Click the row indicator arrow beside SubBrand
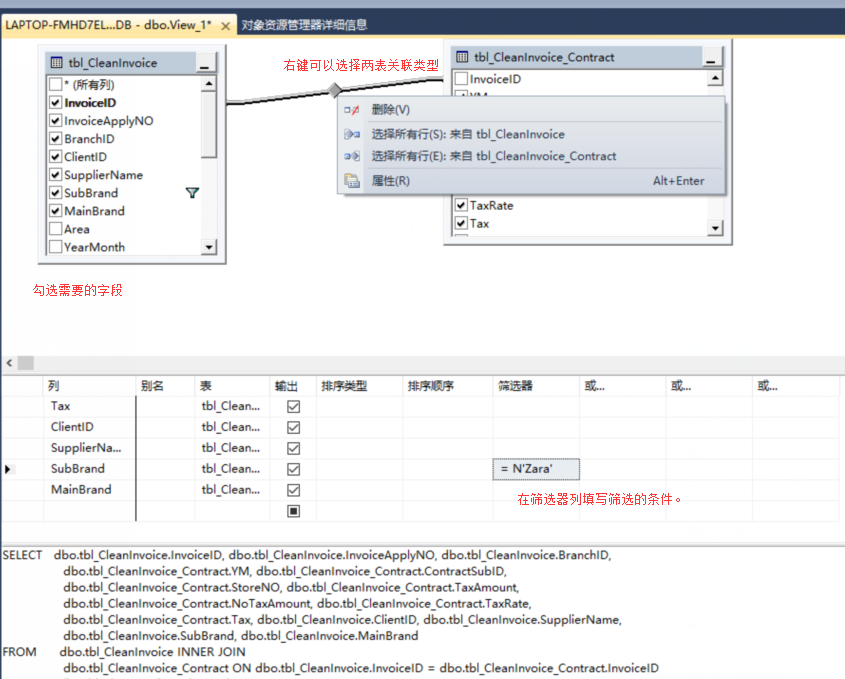Screen dimensions: 845x679 click(8, 469)
